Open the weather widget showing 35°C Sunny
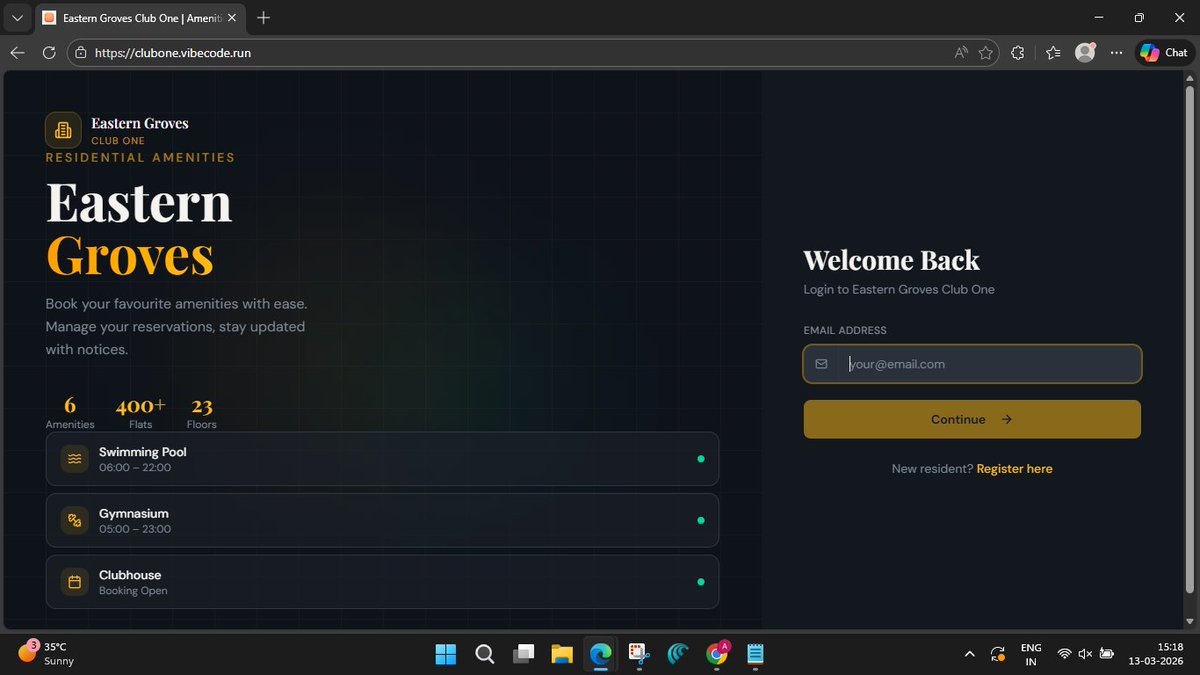This screenshot has width=1200, height=675. point(45,654)
